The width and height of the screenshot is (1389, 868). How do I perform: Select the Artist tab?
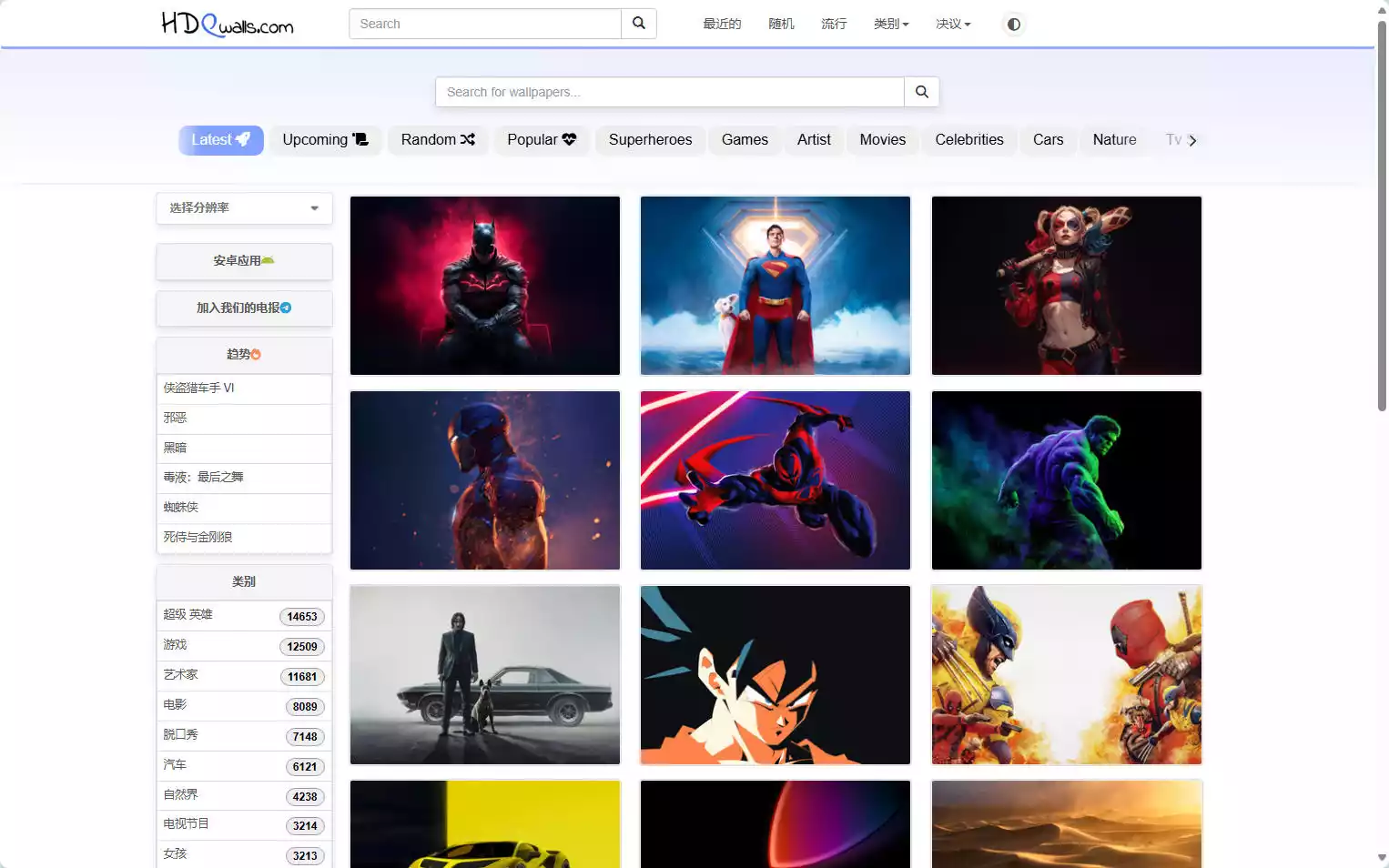click(x=814, y=140)
